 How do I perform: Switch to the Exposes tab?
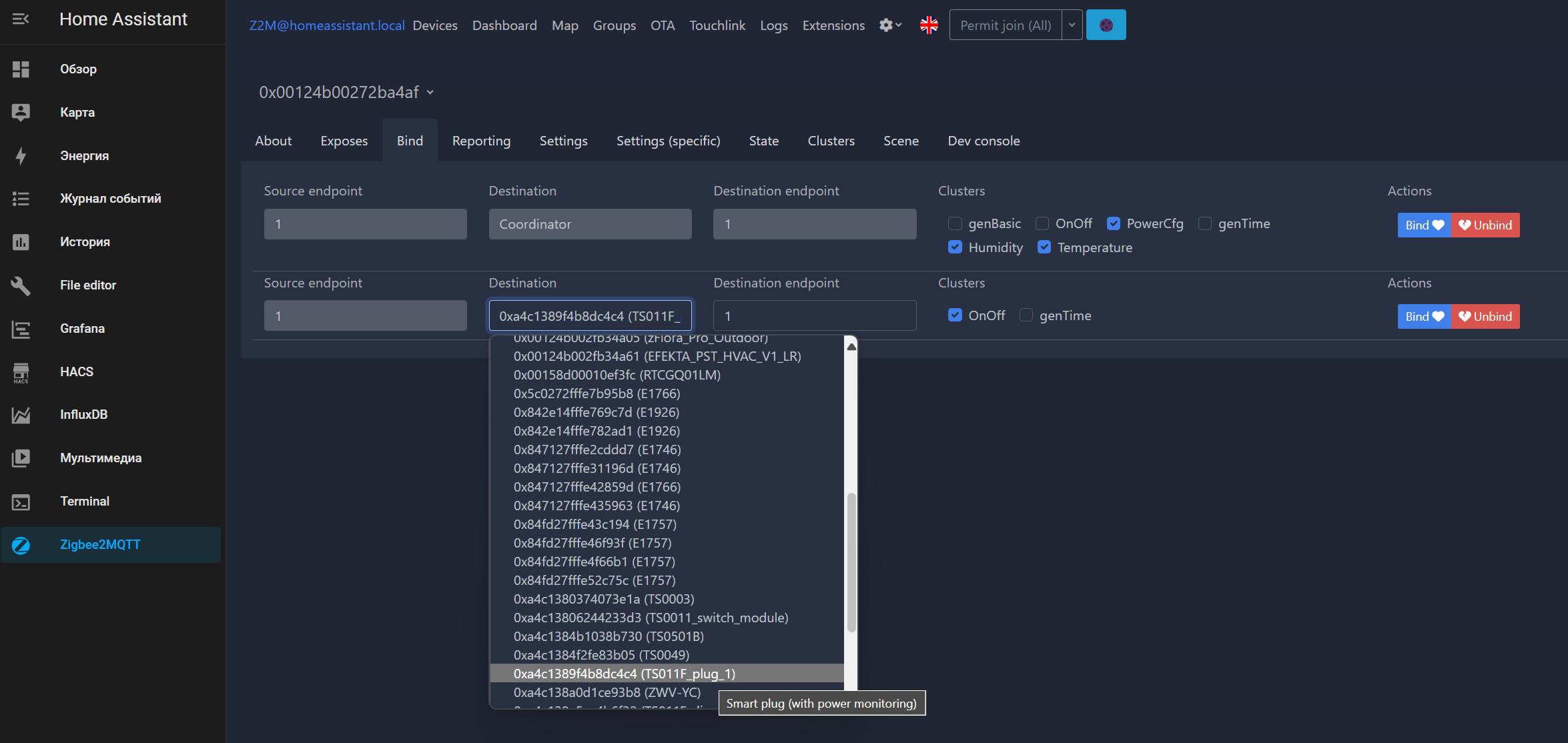click(x=344, y=141)
